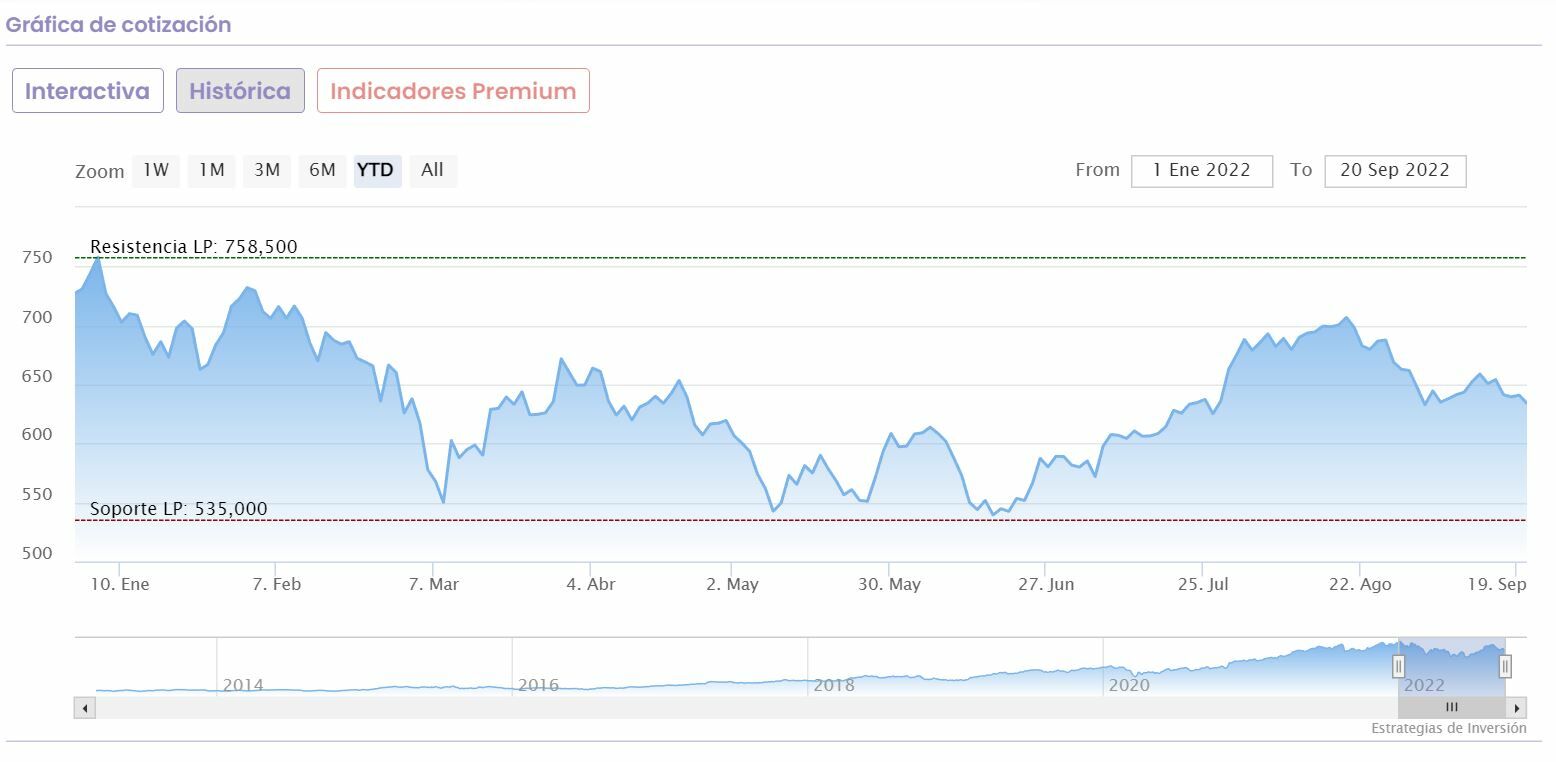Open the Estrategias de Inversión credit link
The image size is (1556, 762).
[x=1448, y=728]
